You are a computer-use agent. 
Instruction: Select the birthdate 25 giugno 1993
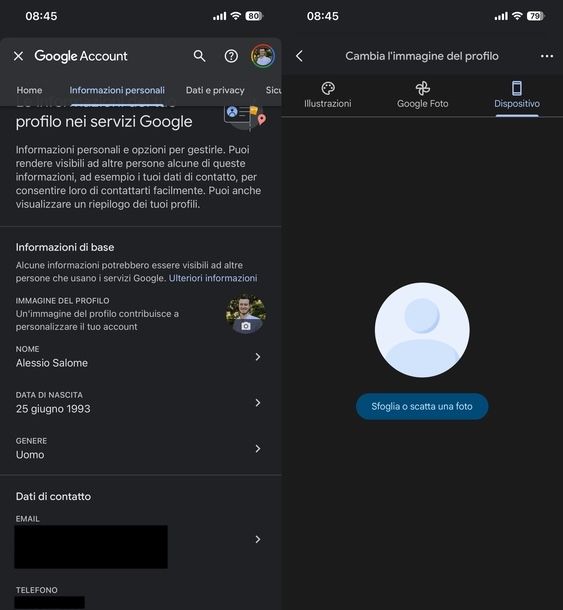[53, 409]
